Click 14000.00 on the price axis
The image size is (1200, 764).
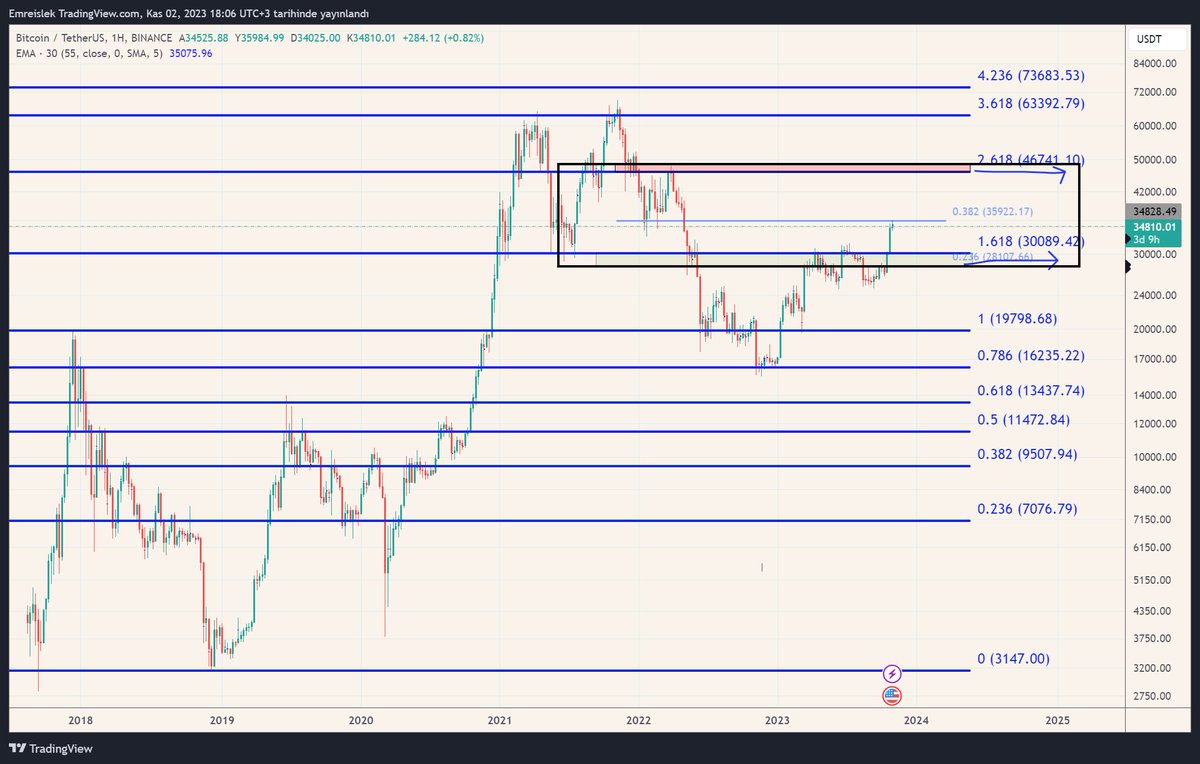coord(1157,396)
